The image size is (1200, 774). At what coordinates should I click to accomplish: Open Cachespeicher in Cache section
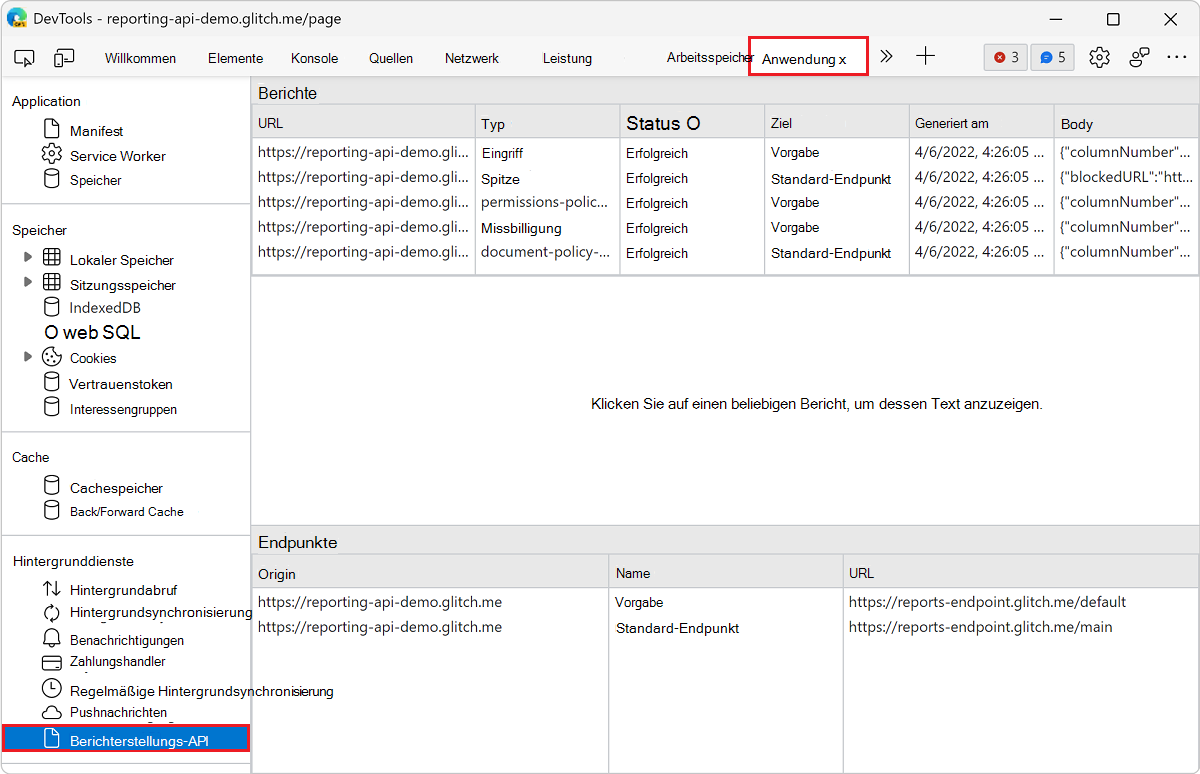tap(115, 488)
